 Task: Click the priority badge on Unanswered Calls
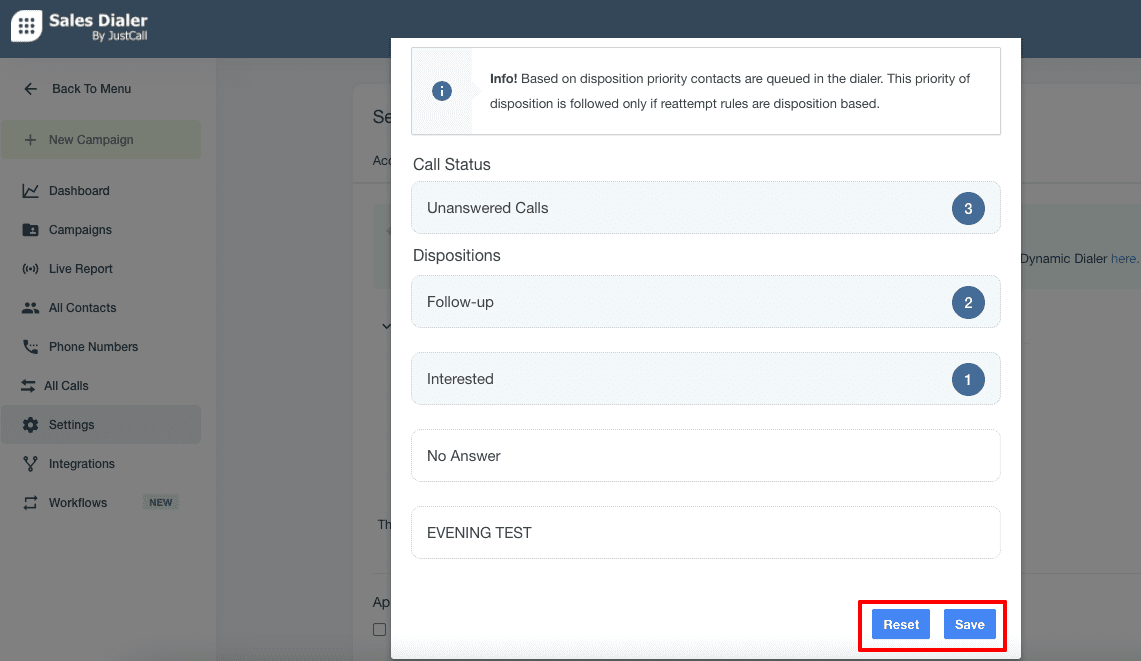[x=968, y=208]
